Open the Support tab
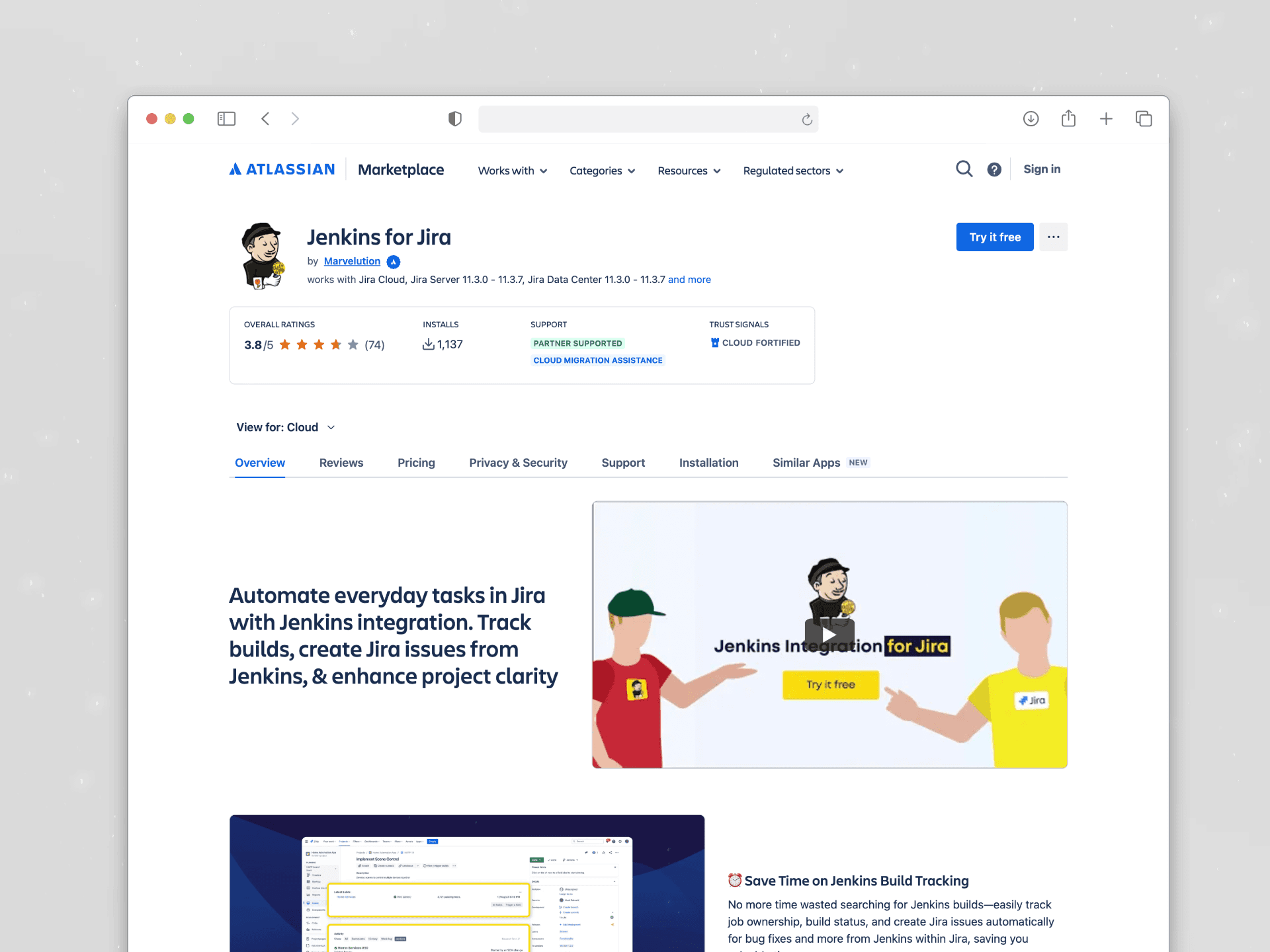 click(x=623, y=463)
